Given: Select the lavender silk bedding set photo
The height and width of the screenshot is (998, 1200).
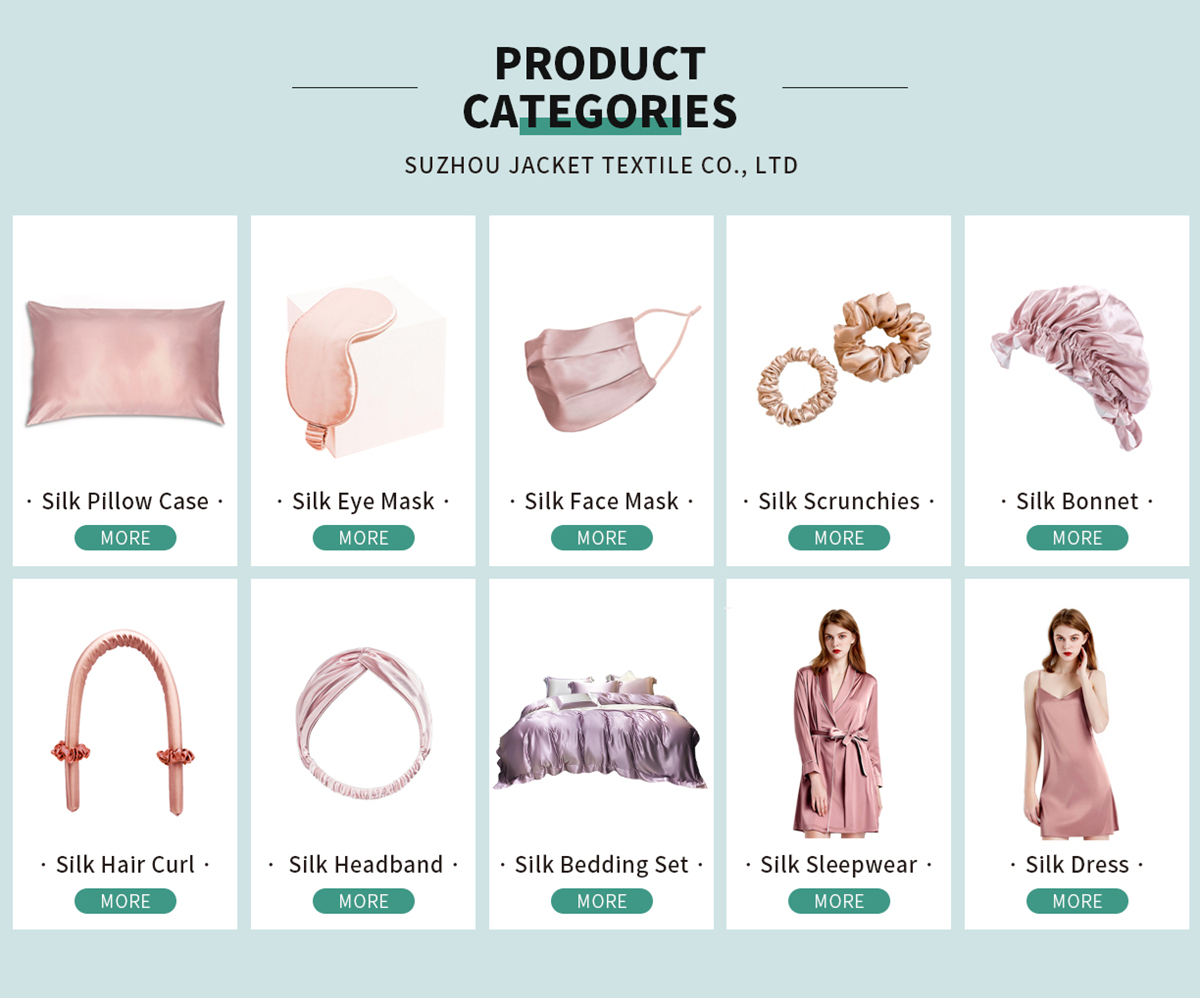Looking at the screenshot, I should (601, 730).
